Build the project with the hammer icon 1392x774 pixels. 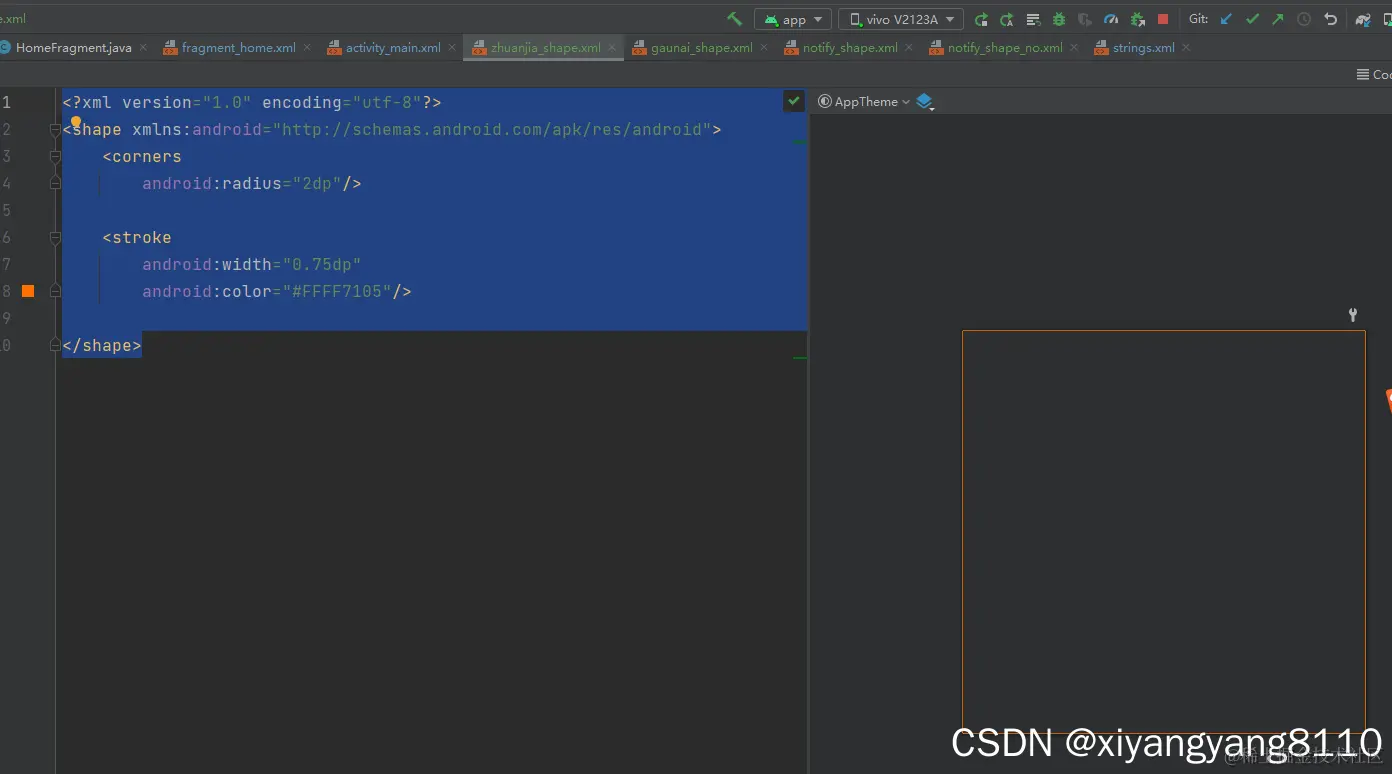734,19
